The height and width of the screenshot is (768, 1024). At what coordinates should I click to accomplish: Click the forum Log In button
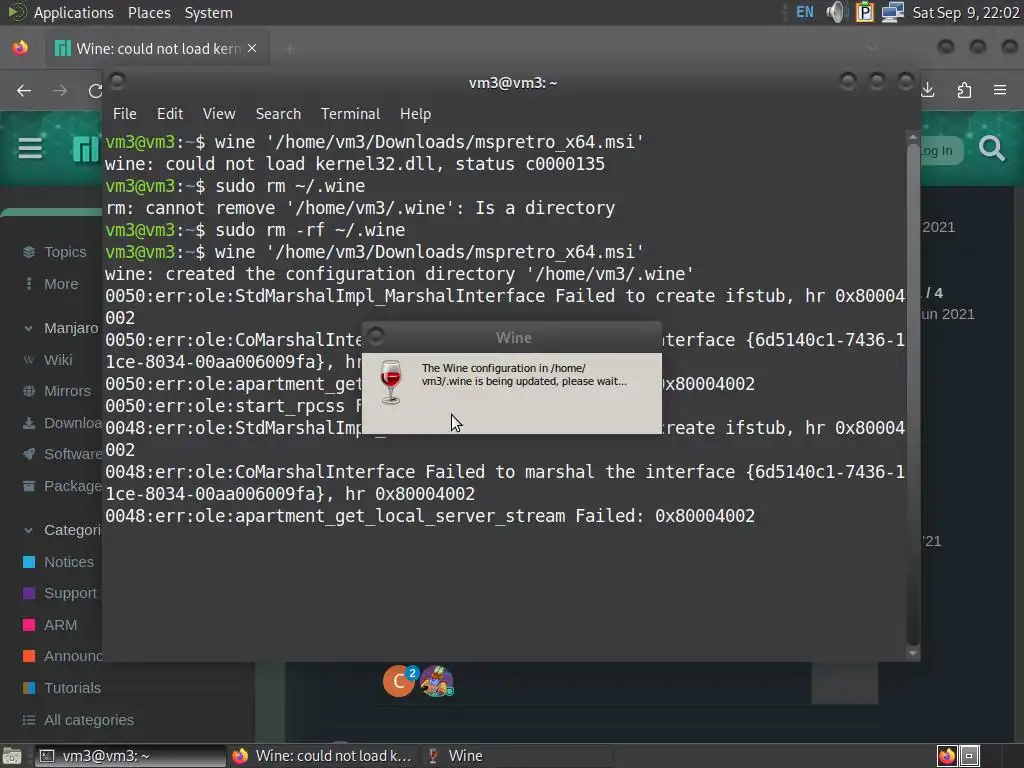pos(938,151)
